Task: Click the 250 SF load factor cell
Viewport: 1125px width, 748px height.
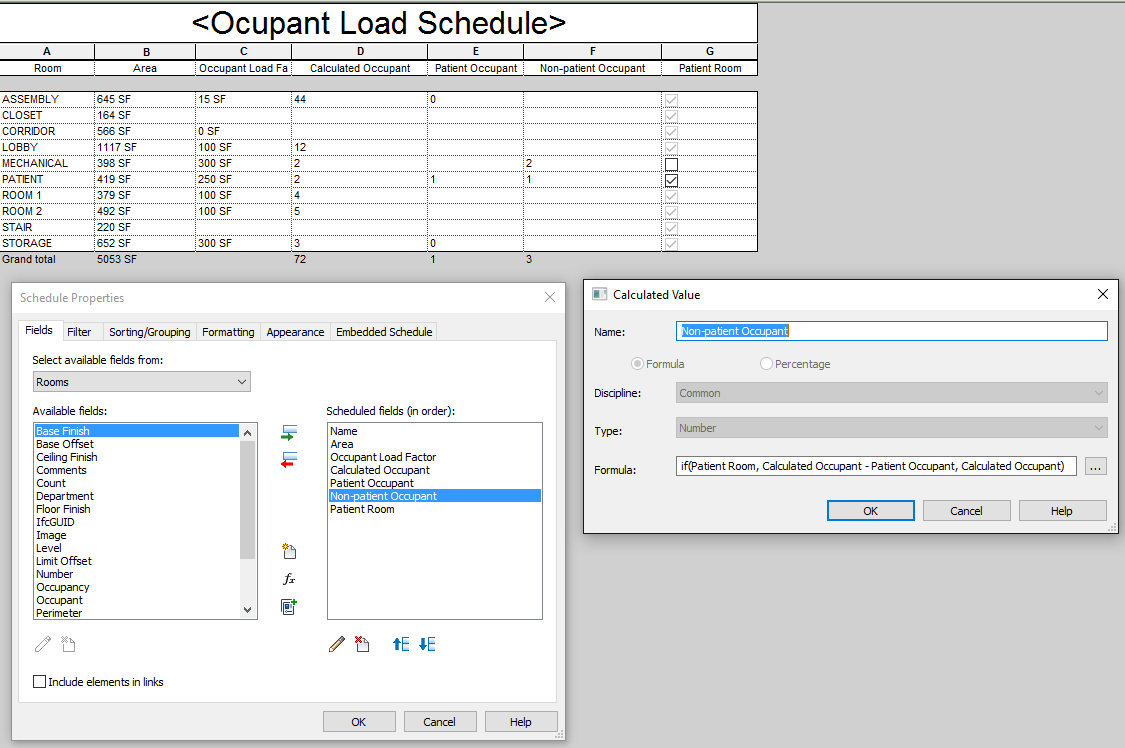Action: tap(243, 179)
